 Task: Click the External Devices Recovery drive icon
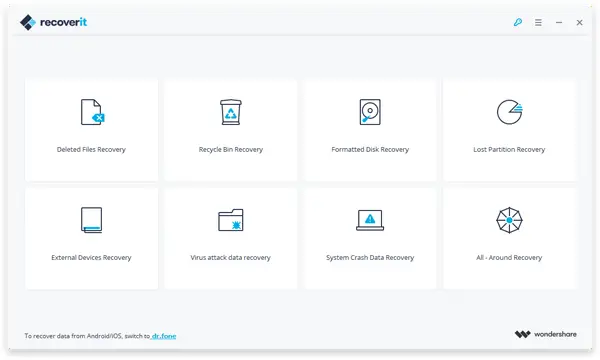coord(91,220)
